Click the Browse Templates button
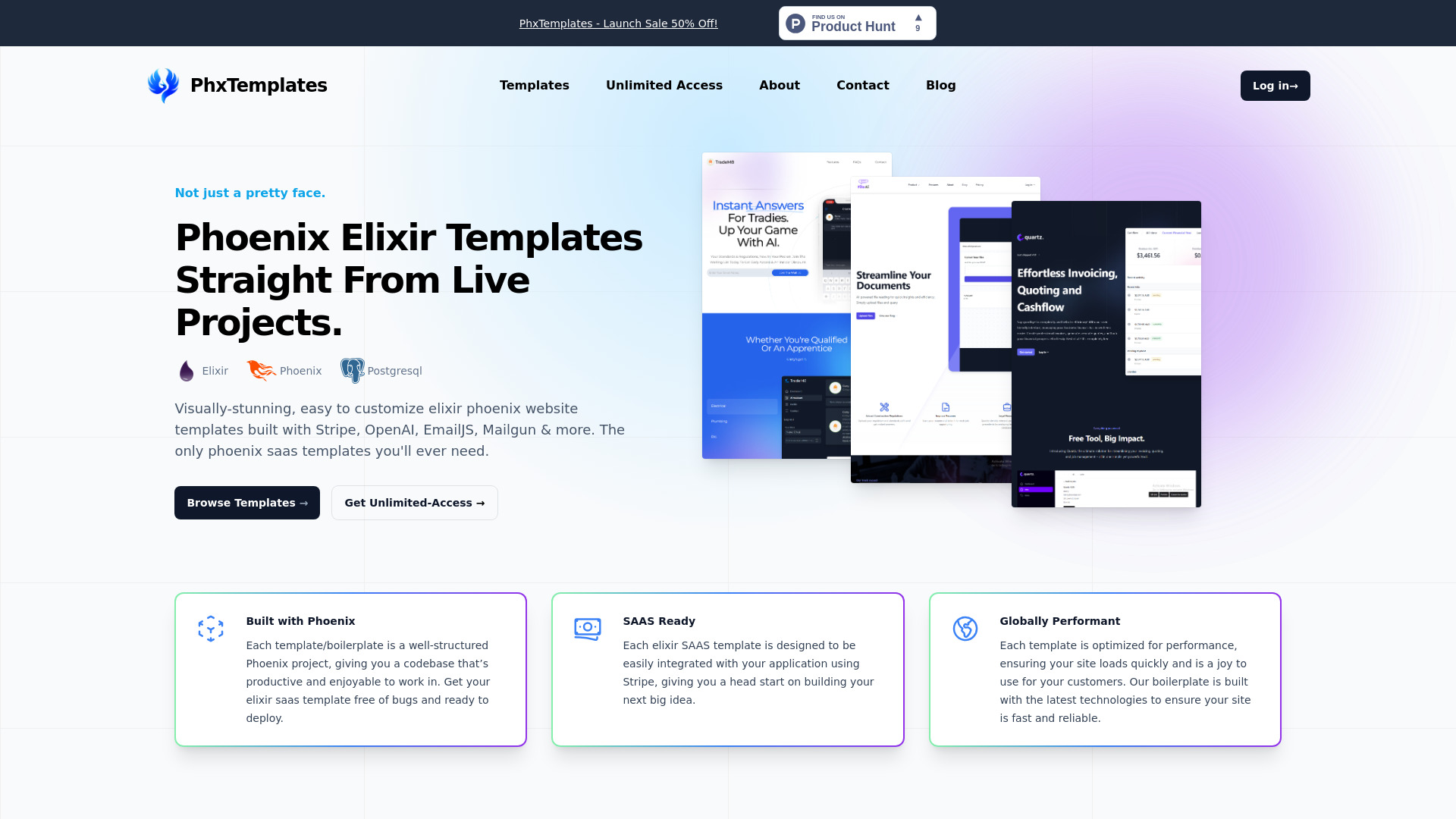The width and height of the screenshot is (1456, 819). 247,502
